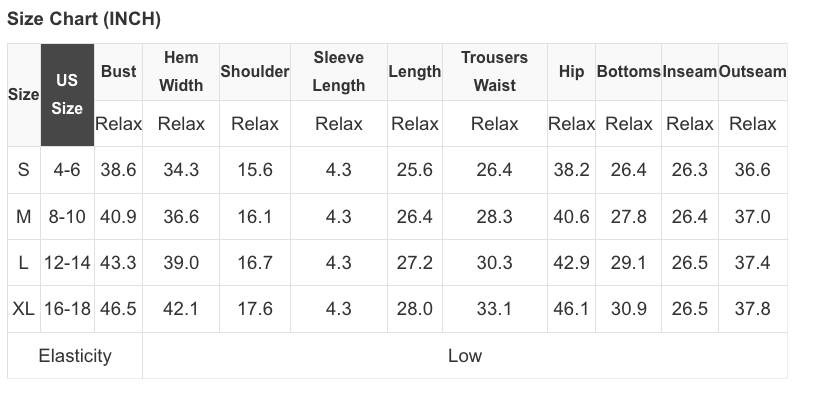Click the "Hip" column header
Image resolution: width=814 pixels, height=400 pixels.
tap(572, 72)
